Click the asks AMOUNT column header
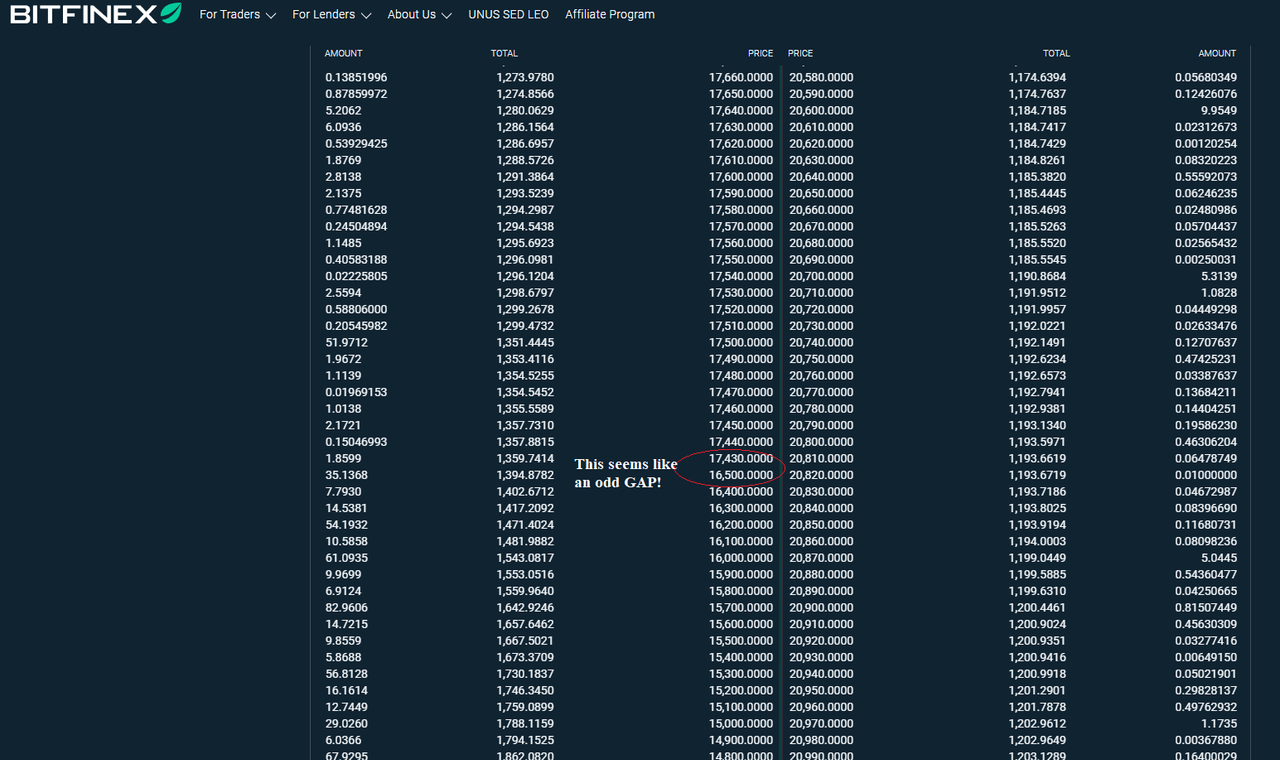Screen dimensions: 1280x760 click(x=1217, y=53)
